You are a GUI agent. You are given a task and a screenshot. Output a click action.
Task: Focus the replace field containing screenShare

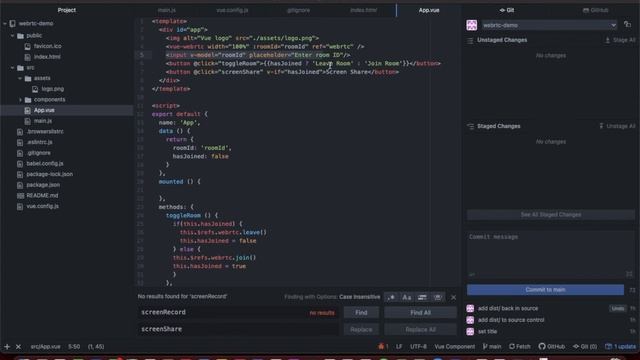238,329
